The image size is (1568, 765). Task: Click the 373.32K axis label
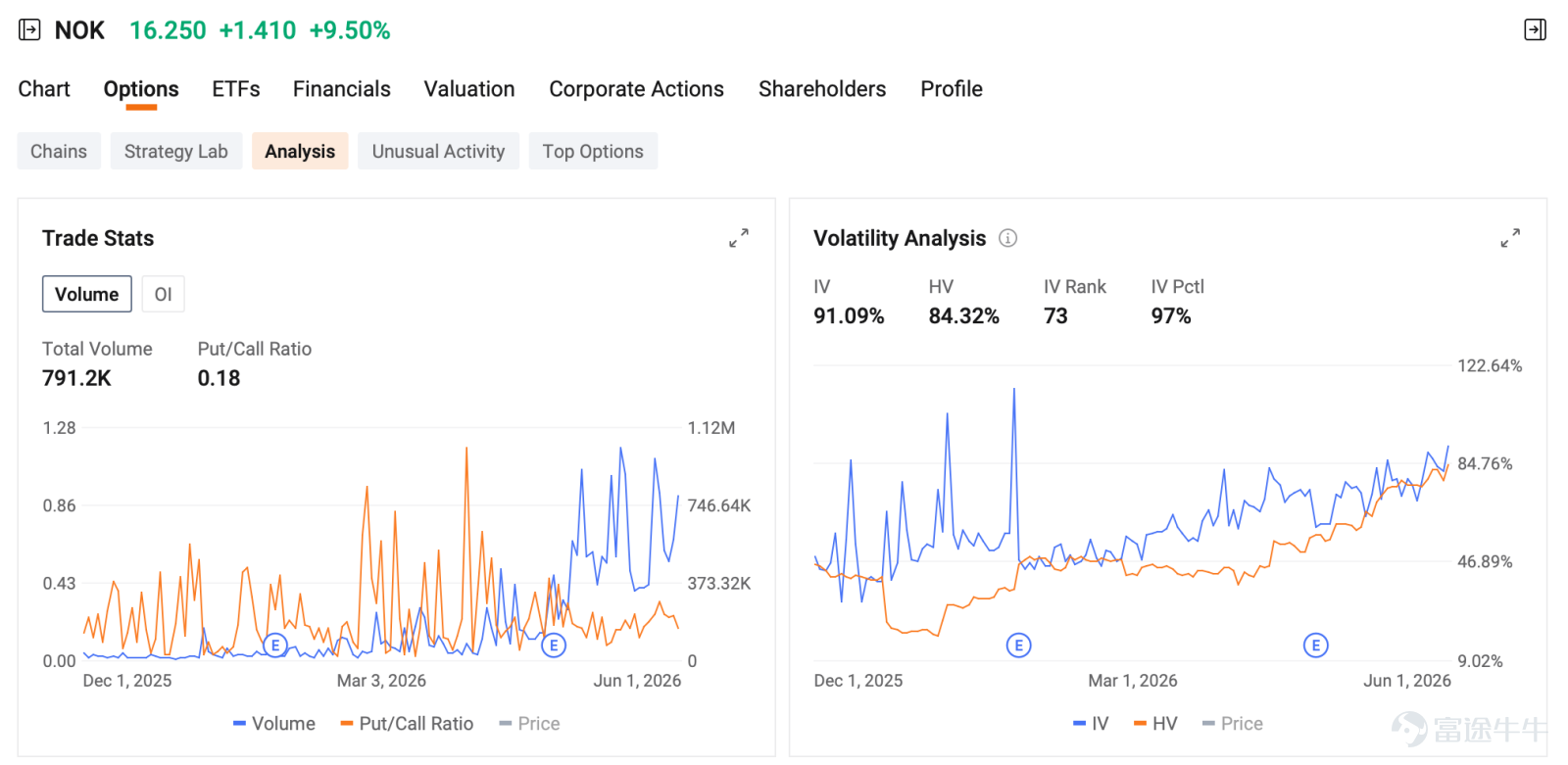(719, 584)
